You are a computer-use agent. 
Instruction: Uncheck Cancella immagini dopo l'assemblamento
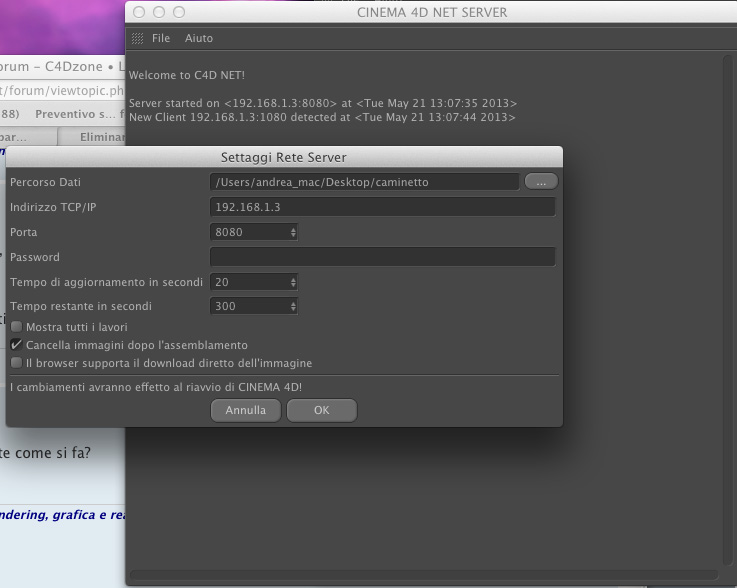(16, 345)
